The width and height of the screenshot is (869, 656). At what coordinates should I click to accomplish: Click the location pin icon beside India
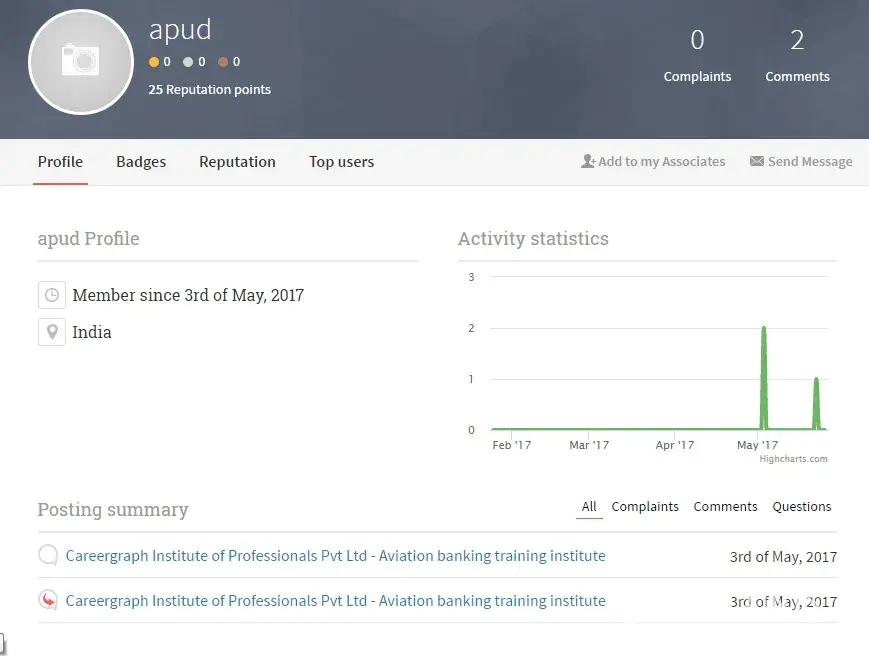click(x=52, y=332)
